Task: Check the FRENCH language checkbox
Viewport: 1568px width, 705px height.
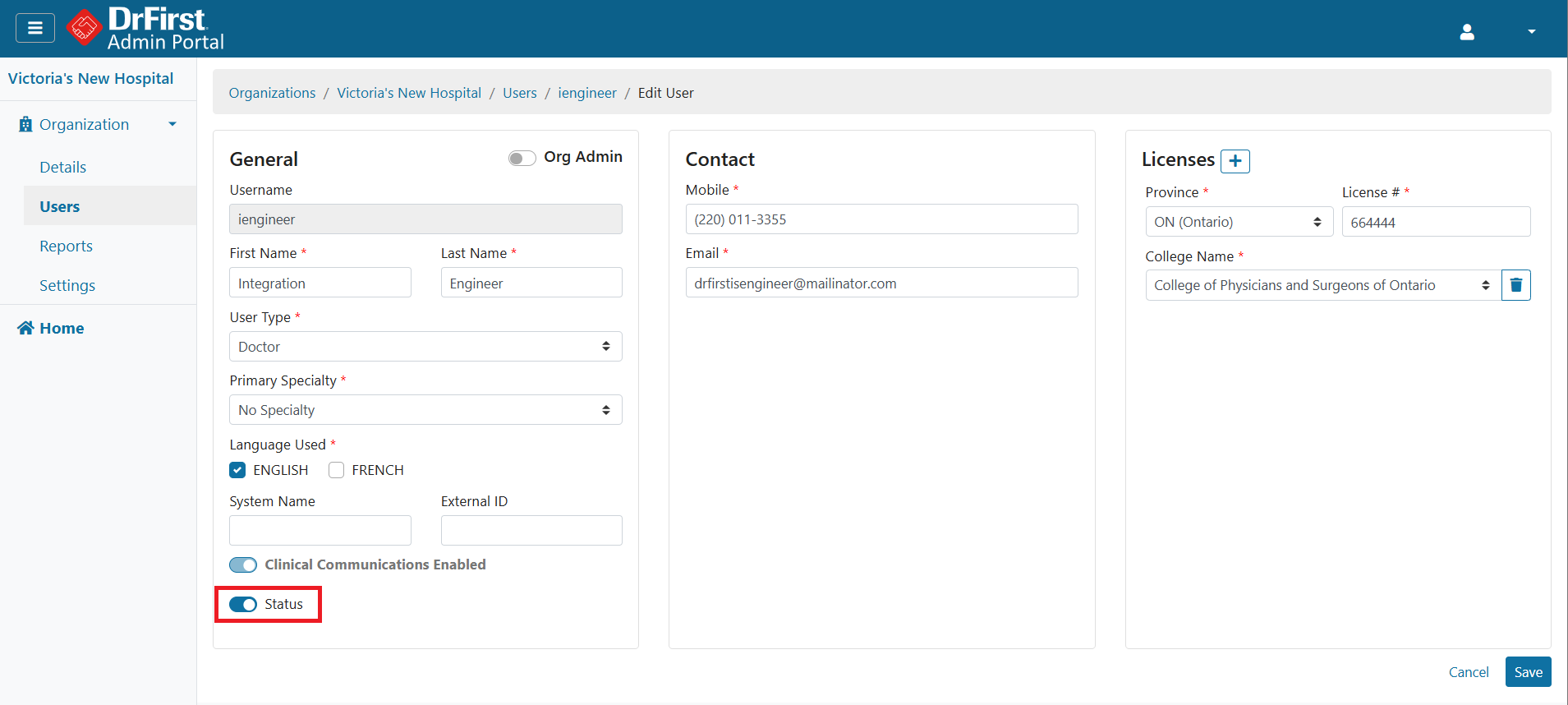Action: 336,470
